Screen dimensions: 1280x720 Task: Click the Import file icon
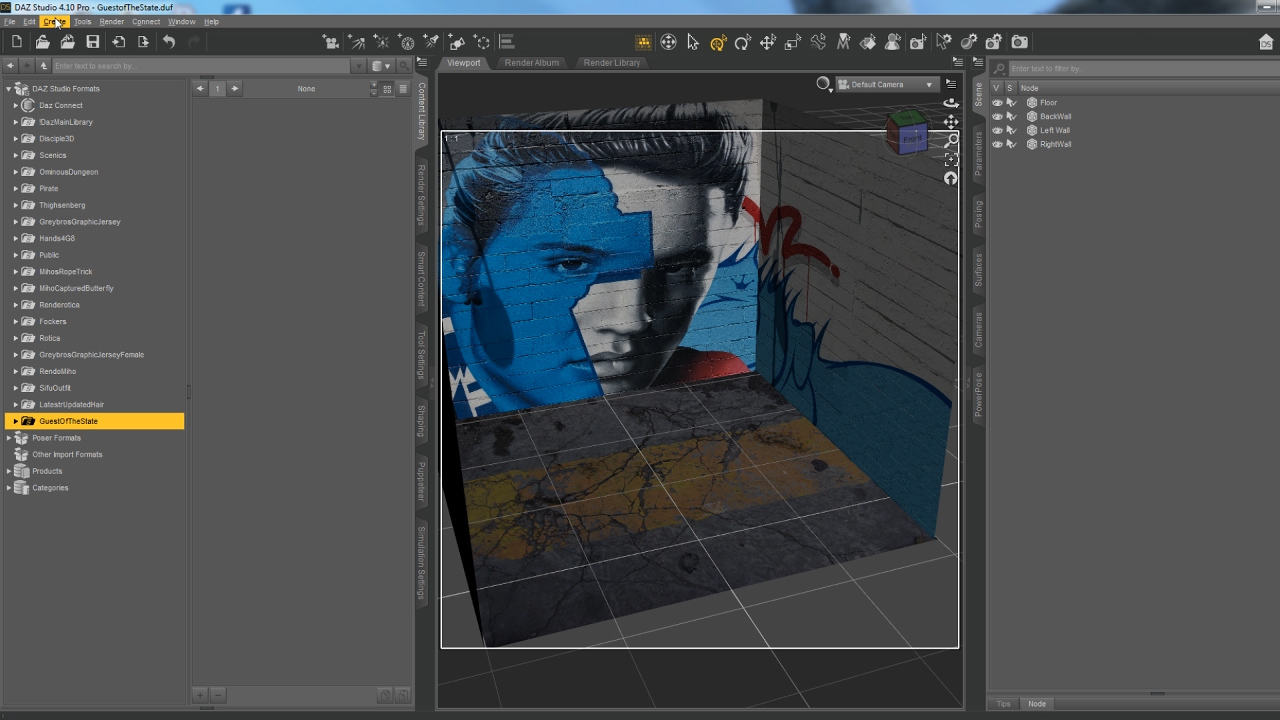coord(119,42)
